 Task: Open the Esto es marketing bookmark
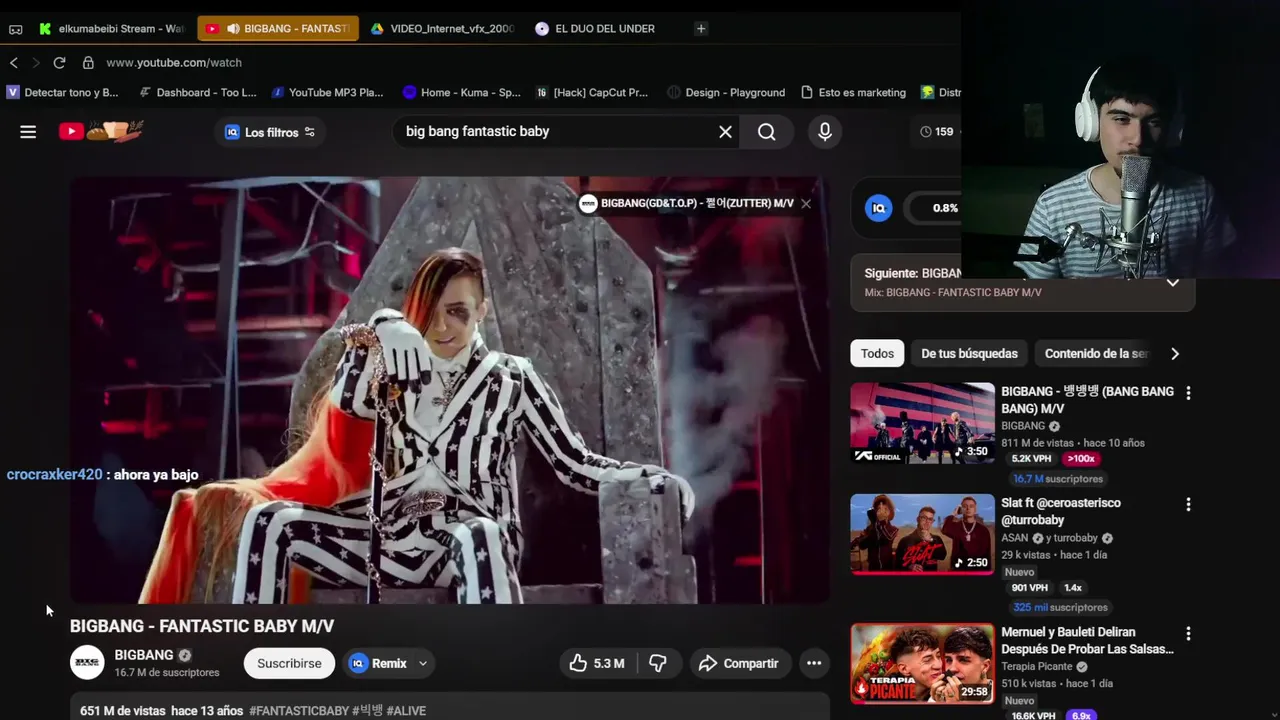tap(853, 92)
